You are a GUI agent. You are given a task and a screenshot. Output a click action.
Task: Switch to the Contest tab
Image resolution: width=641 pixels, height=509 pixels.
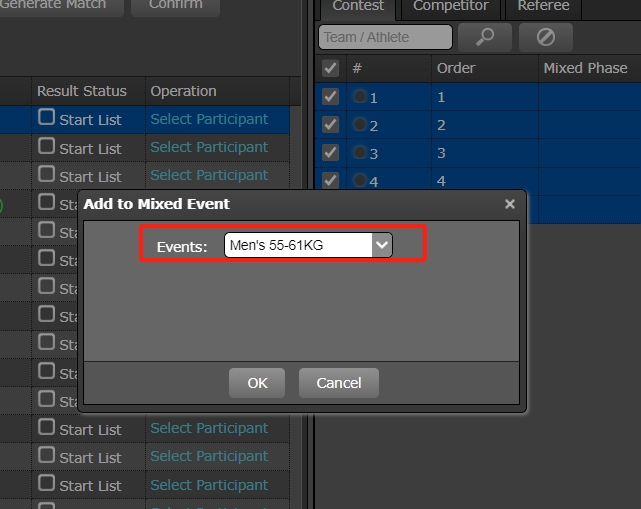point(356,6)
